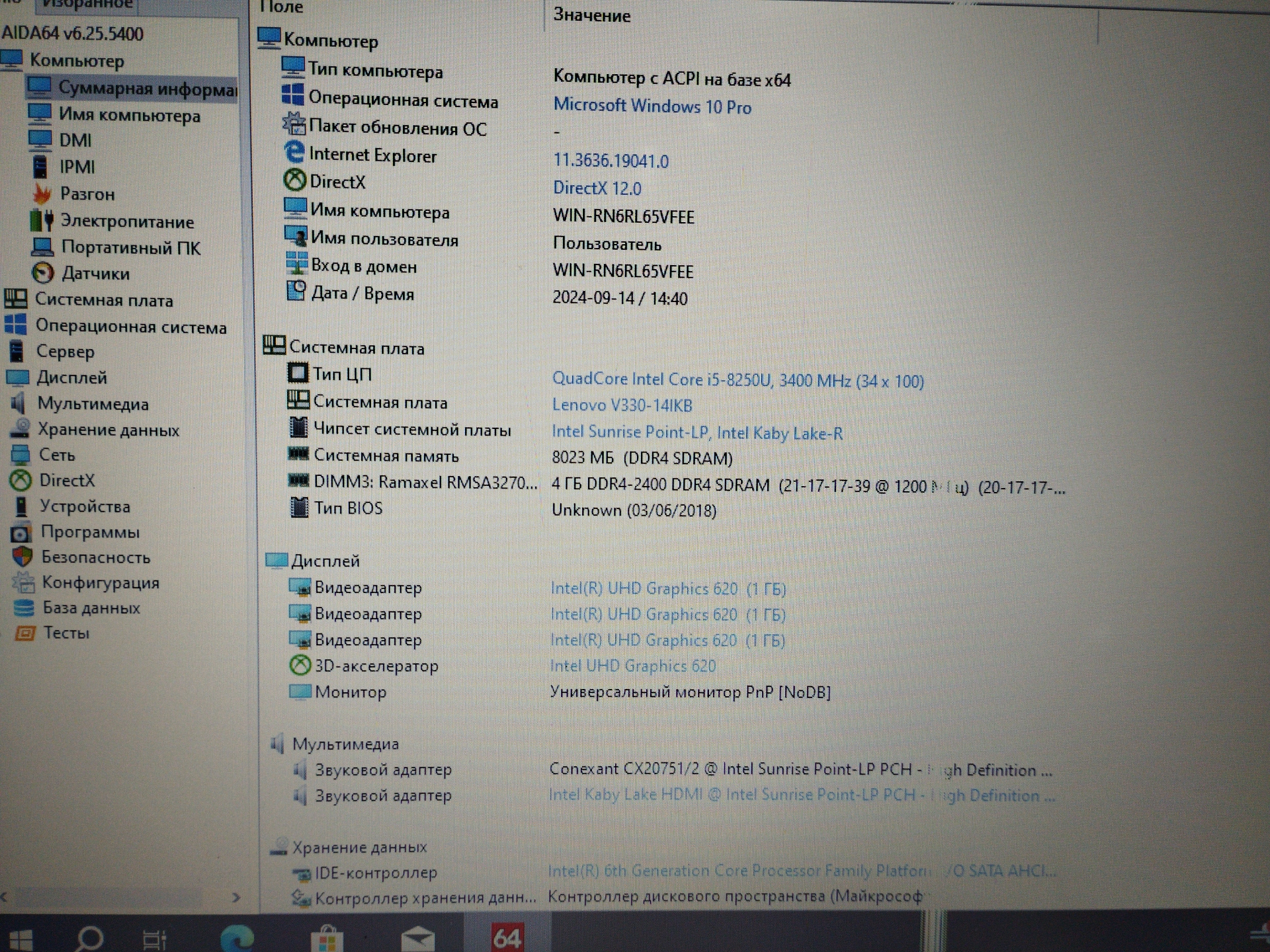Open Microsoft Store from taskbar
Screen dimensions: 1270x952
(x=327, y=937)
